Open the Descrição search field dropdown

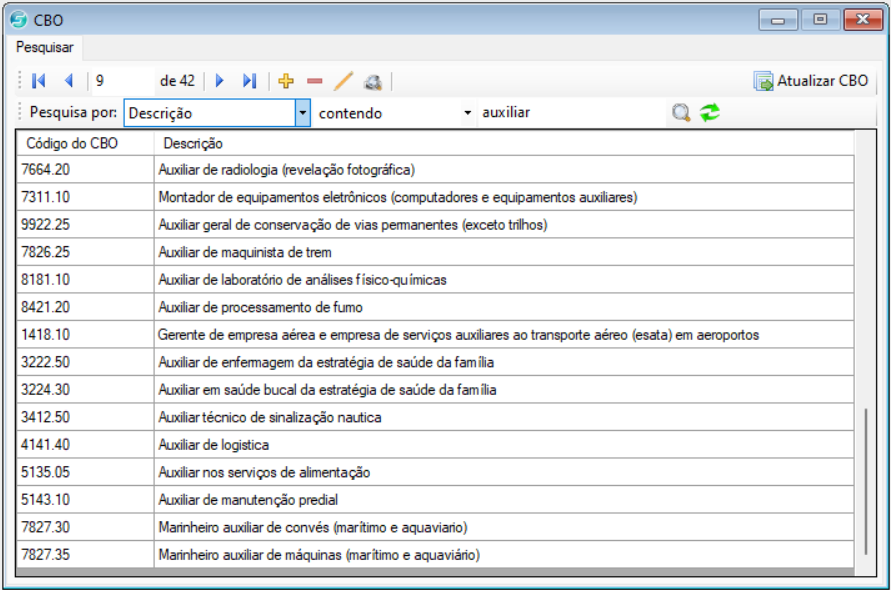click(x=303, y=113)
